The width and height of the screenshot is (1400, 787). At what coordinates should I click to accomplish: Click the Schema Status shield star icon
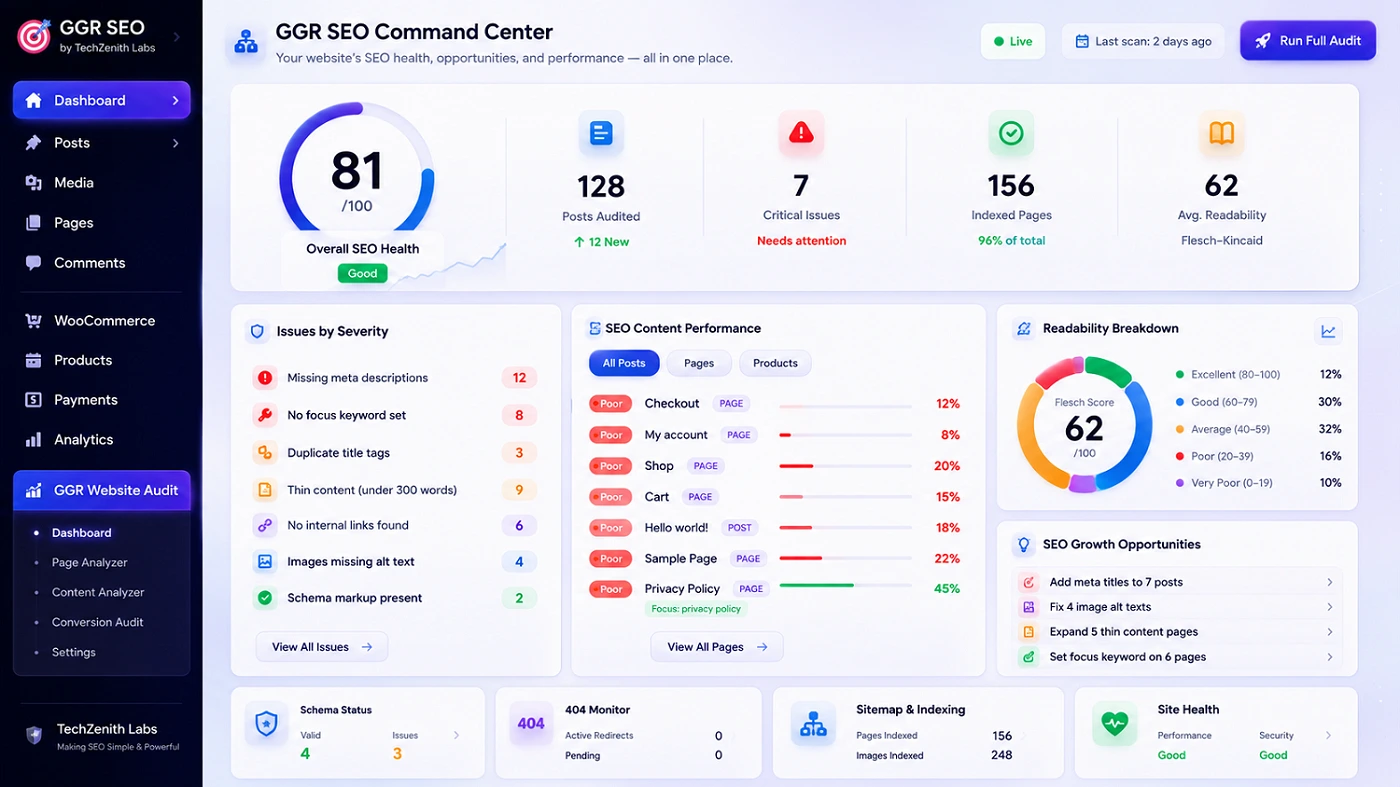pos(267,723)
